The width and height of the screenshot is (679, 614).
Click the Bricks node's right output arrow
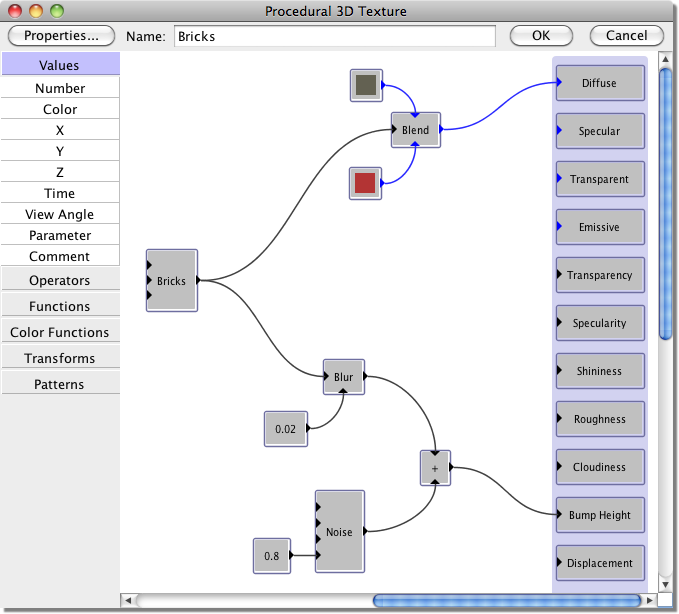198,280
